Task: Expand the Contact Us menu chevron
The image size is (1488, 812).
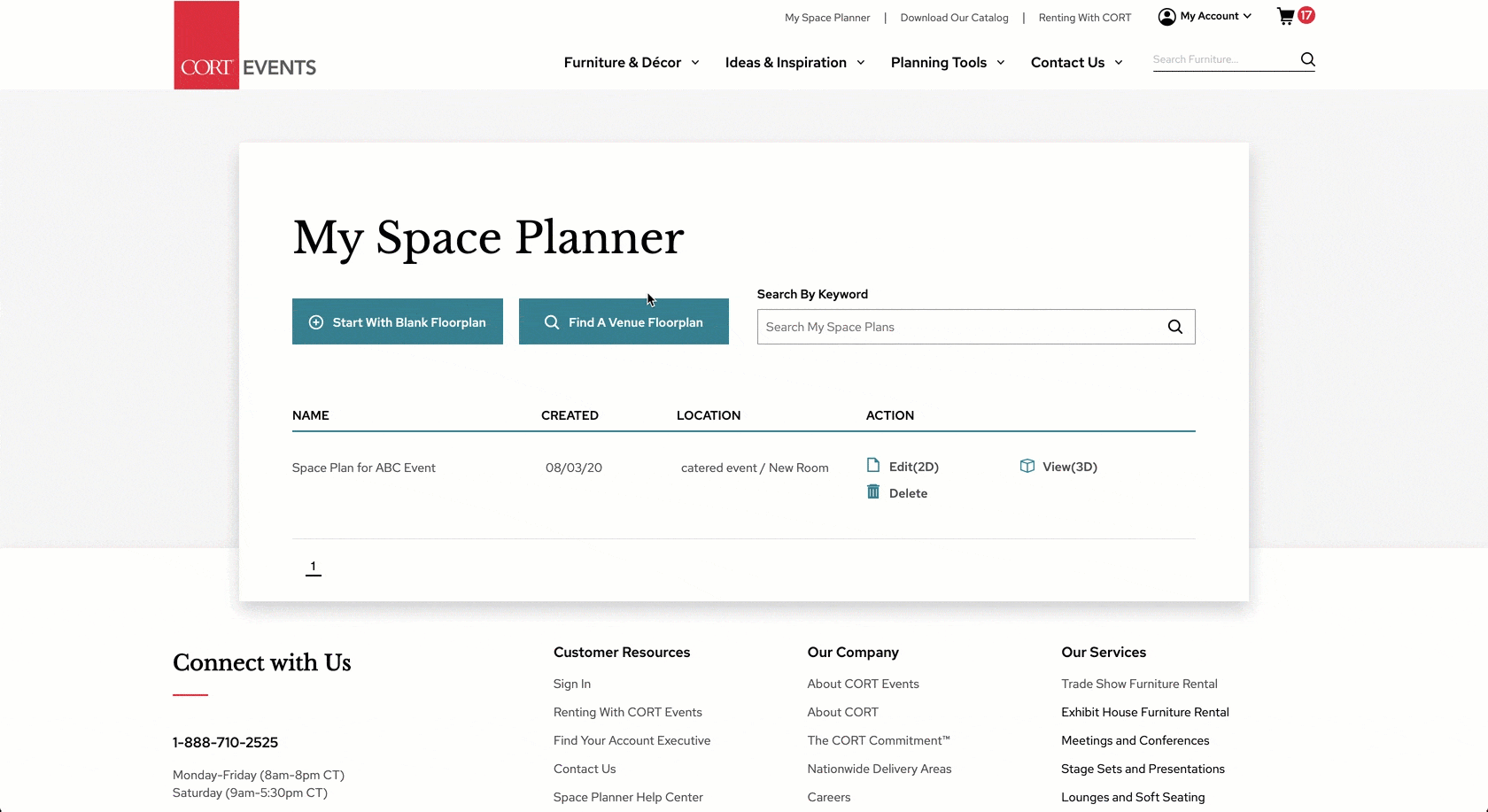Action: (x=1119, y=63)
